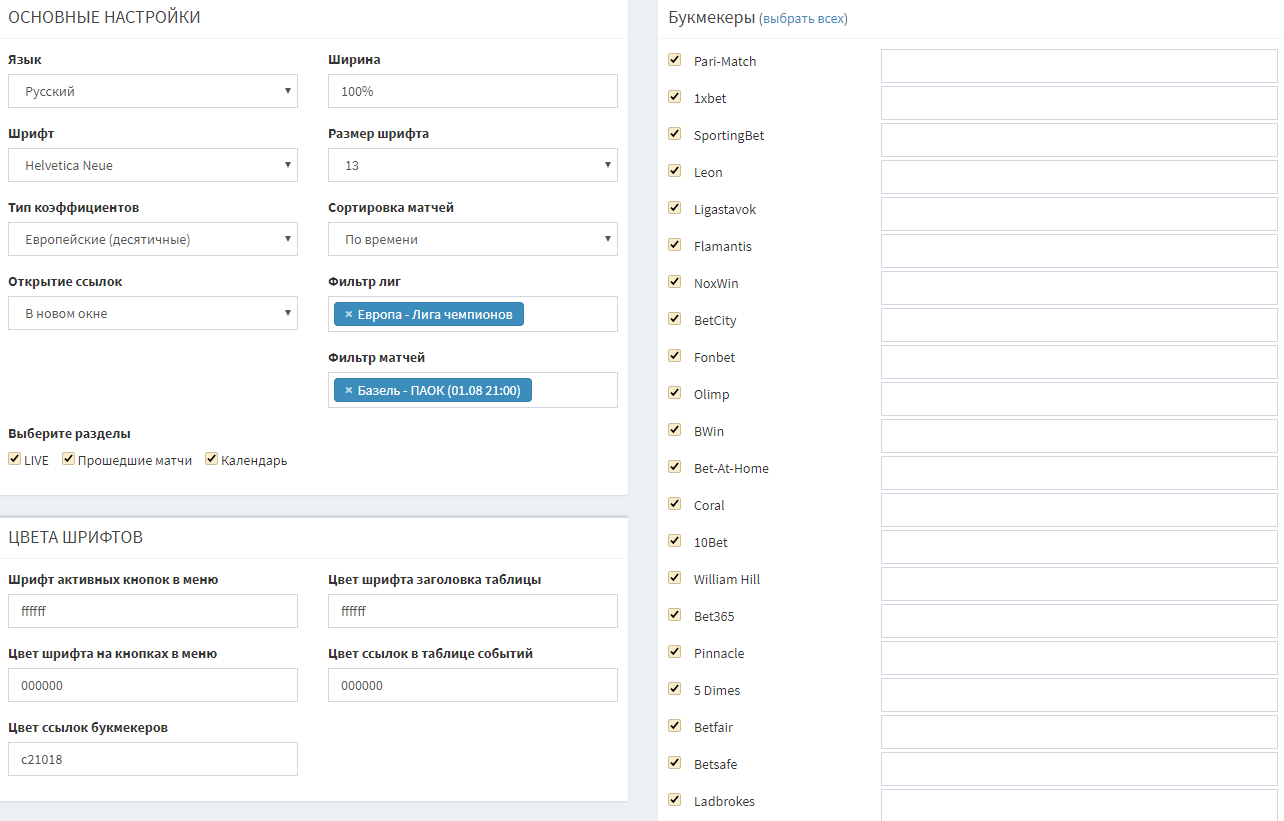The image size is (1284, 821).
Task: Open the Сортировка матчей dropdown
Action: pos(473,239)
